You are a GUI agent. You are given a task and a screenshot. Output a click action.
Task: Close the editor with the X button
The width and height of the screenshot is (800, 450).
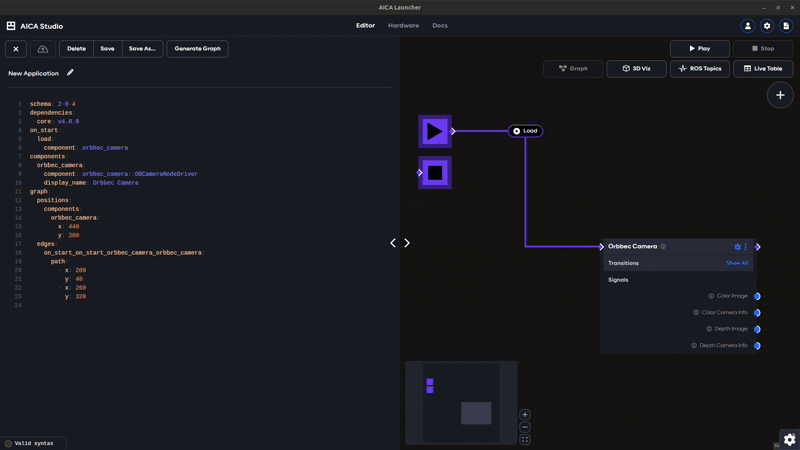(16, 49)
